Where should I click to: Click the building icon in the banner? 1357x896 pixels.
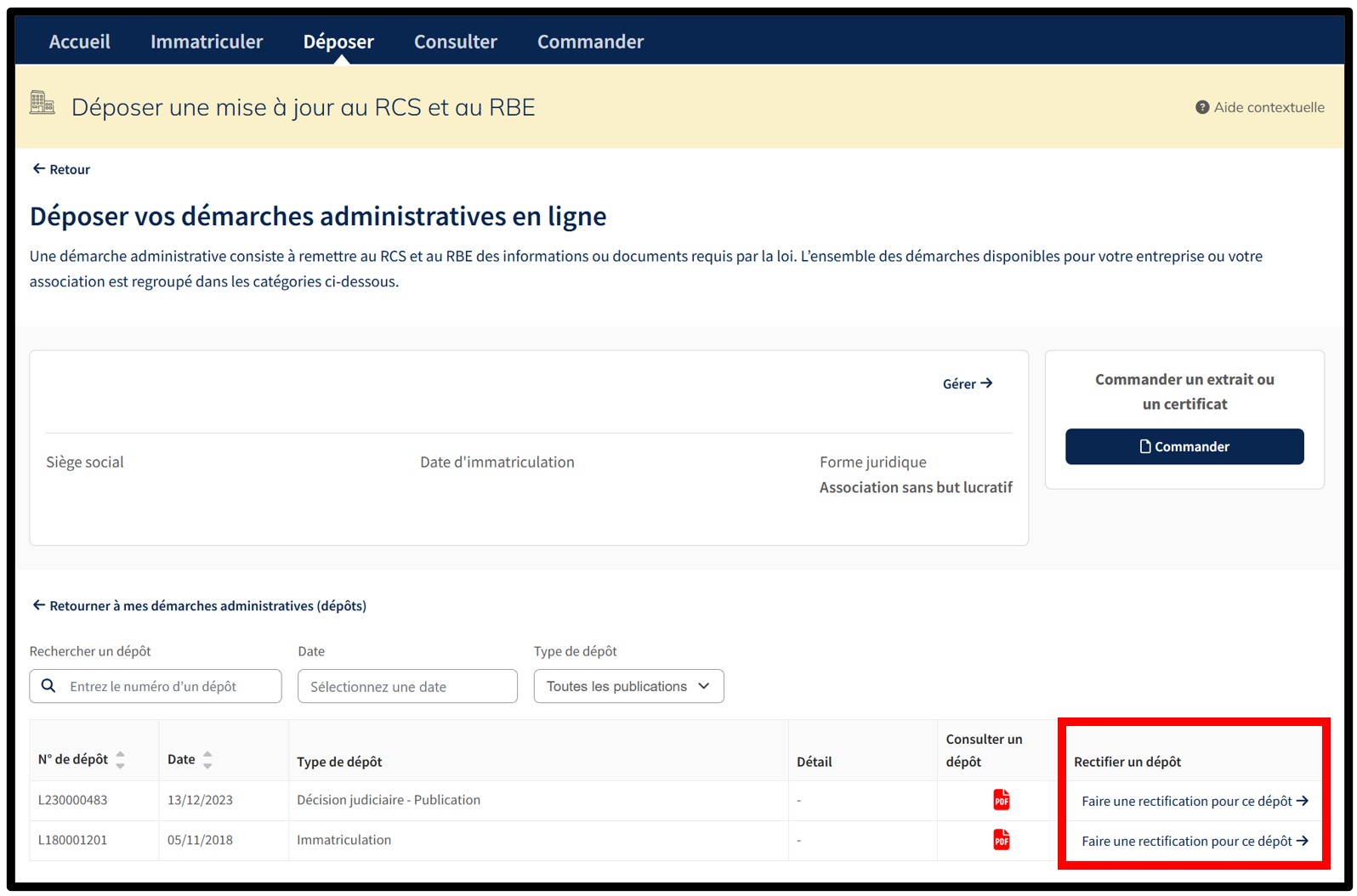click(43, 103)
